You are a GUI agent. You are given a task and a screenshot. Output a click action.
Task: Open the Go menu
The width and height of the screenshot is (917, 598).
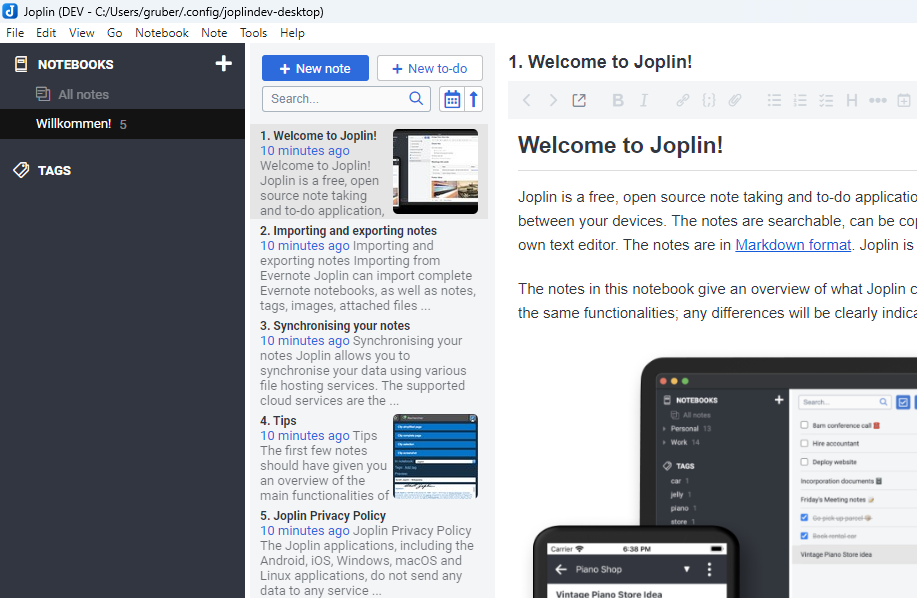(x=115, y=33)
